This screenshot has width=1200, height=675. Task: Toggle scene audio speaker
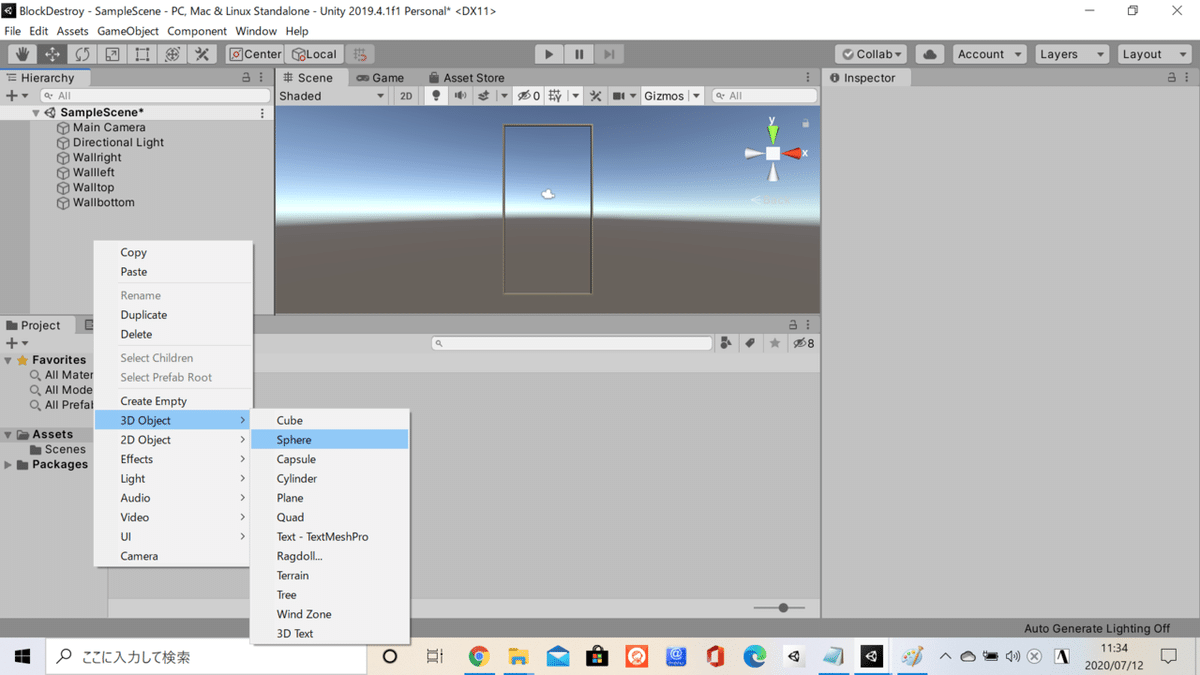tap(460, 96)
